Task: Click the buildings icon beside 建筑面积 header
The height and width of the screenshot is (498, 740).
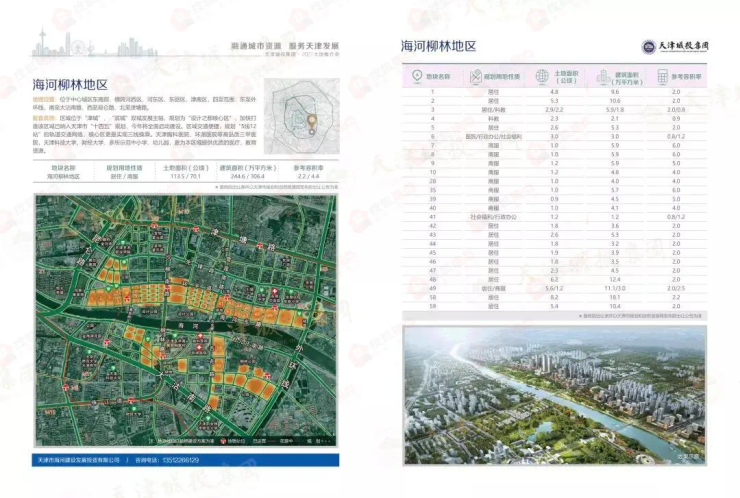Action: [603, 77]
